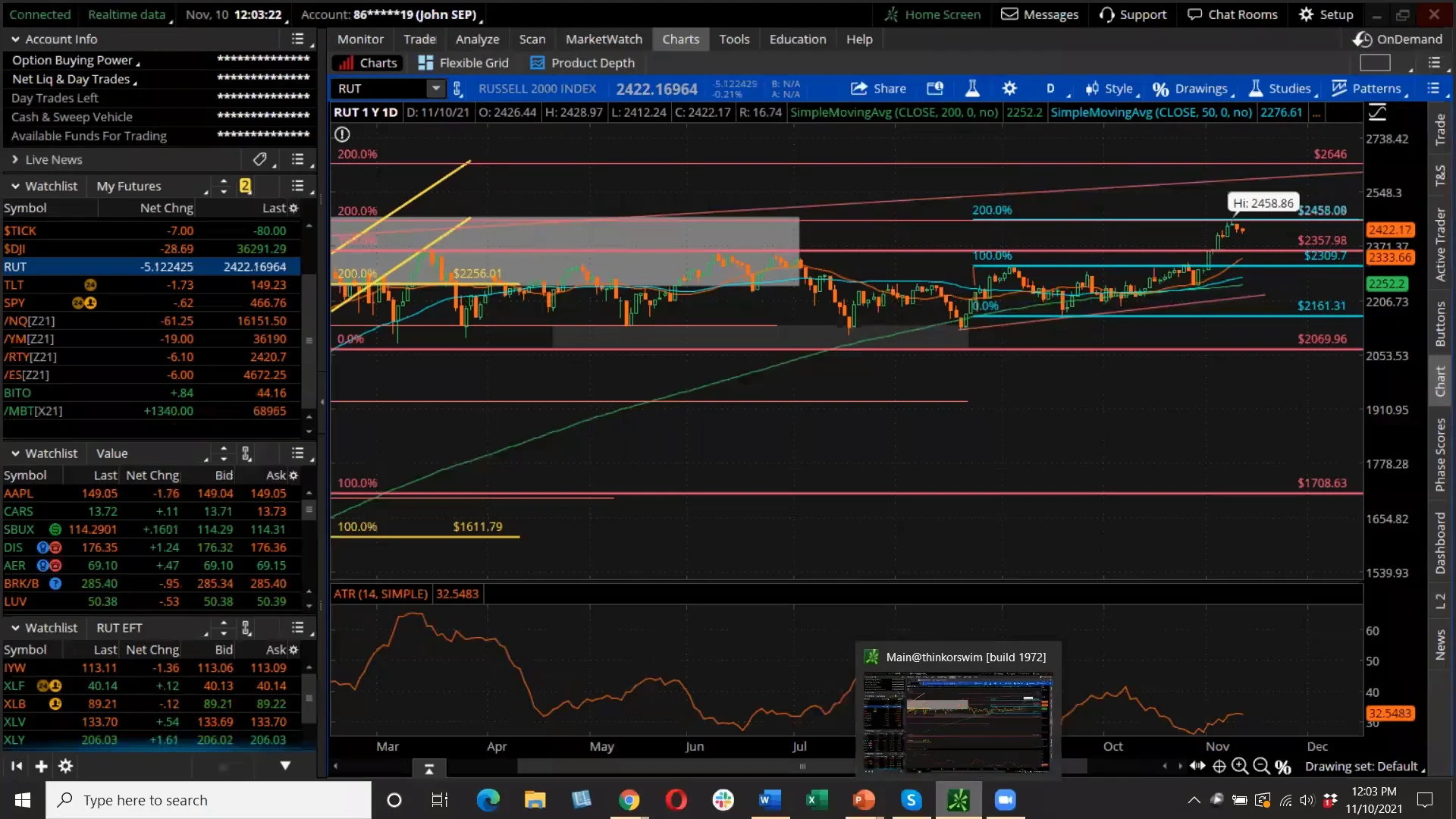Screen dimensions: 1456x819
Task: Customize columns gear in My Futures watchlist
Action: click(293, 208)
